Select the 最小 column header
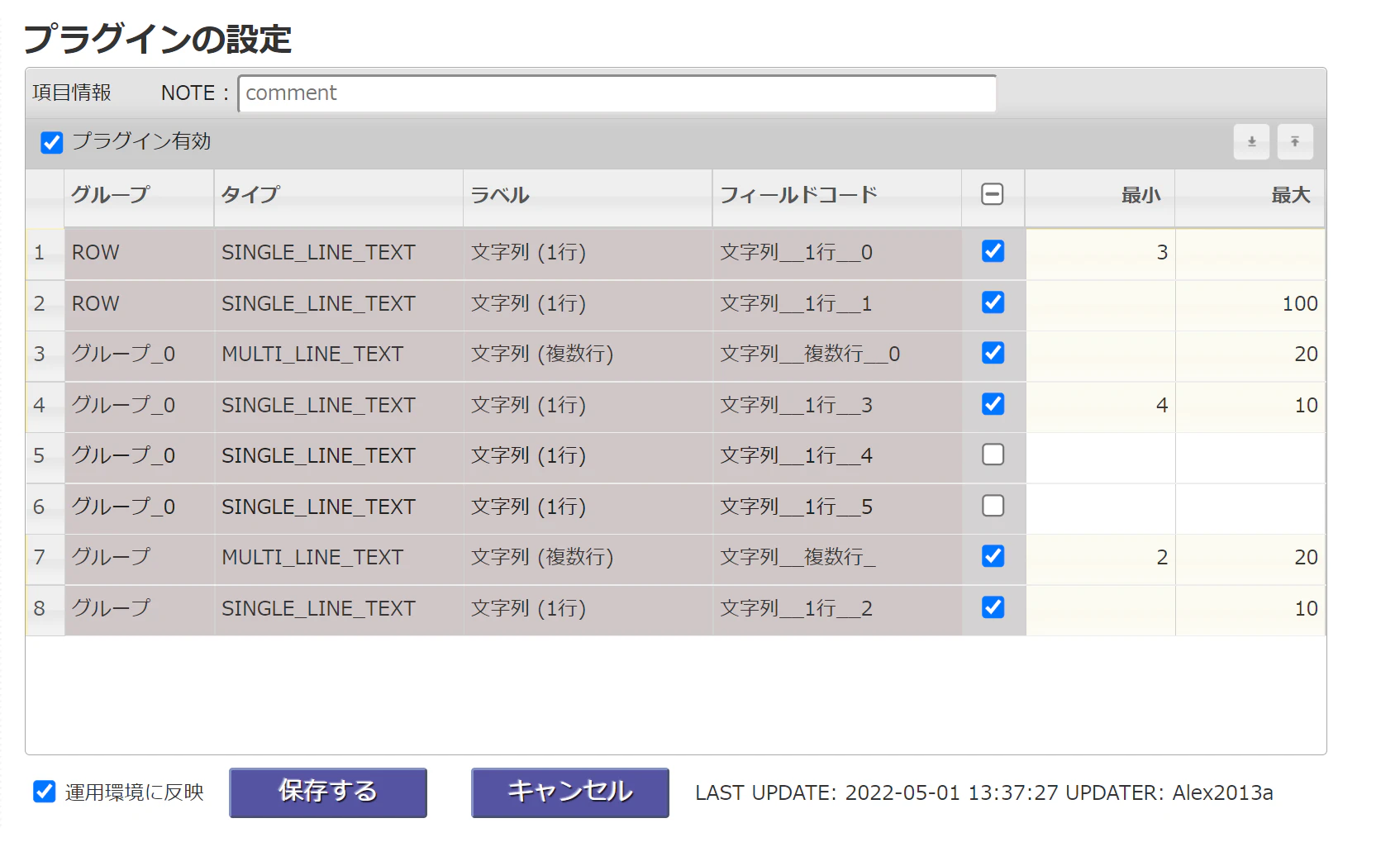1400x847 pixels. (1100, 198)
